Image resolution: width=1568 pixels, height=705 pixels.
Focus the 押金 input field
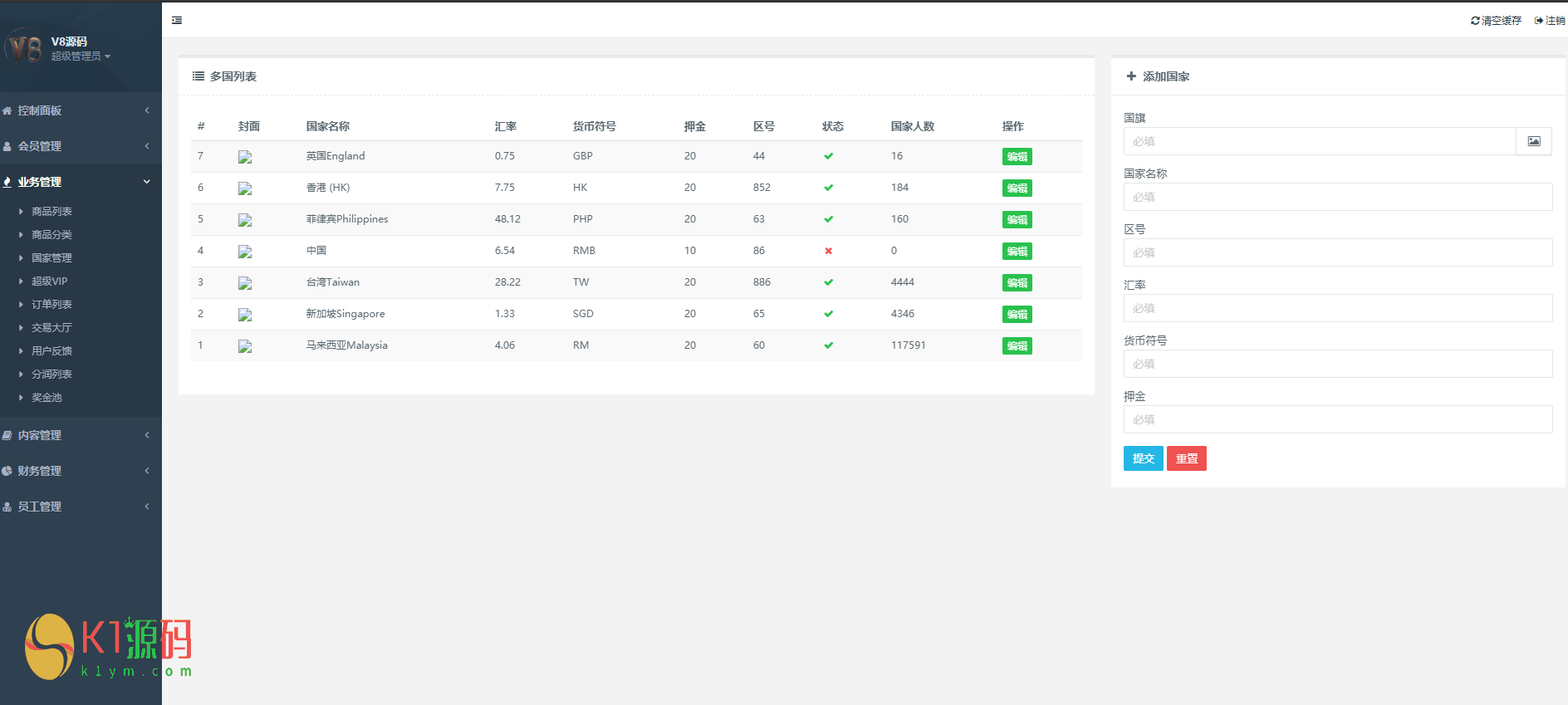click(x=1338, y=419)
